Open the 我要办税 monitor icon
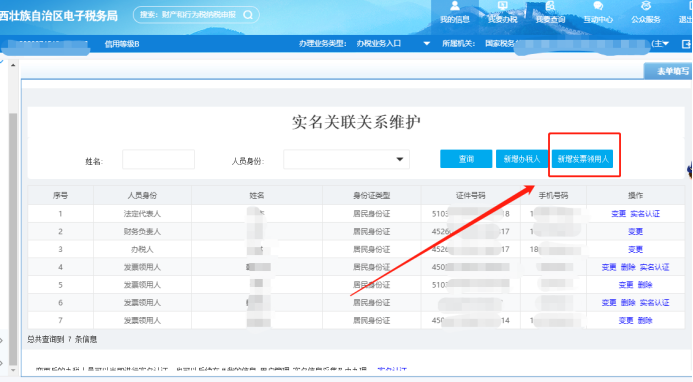The image size is (693, 382). (503, 6)
